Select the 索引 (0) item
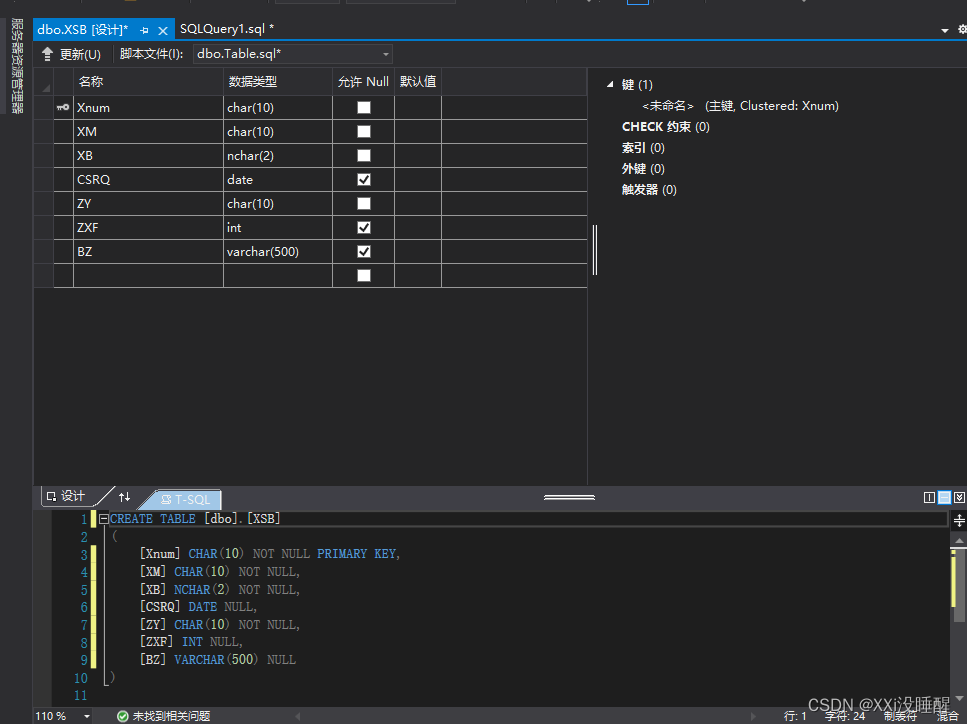Viewport: 967px width, 724px height. (643, 147)
